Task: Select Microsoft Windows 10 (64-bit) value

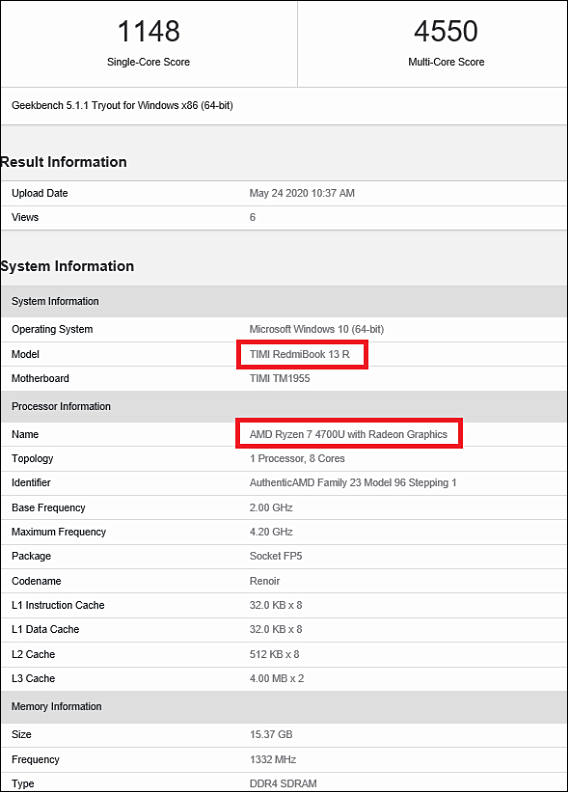Action: tap(317, 329)
